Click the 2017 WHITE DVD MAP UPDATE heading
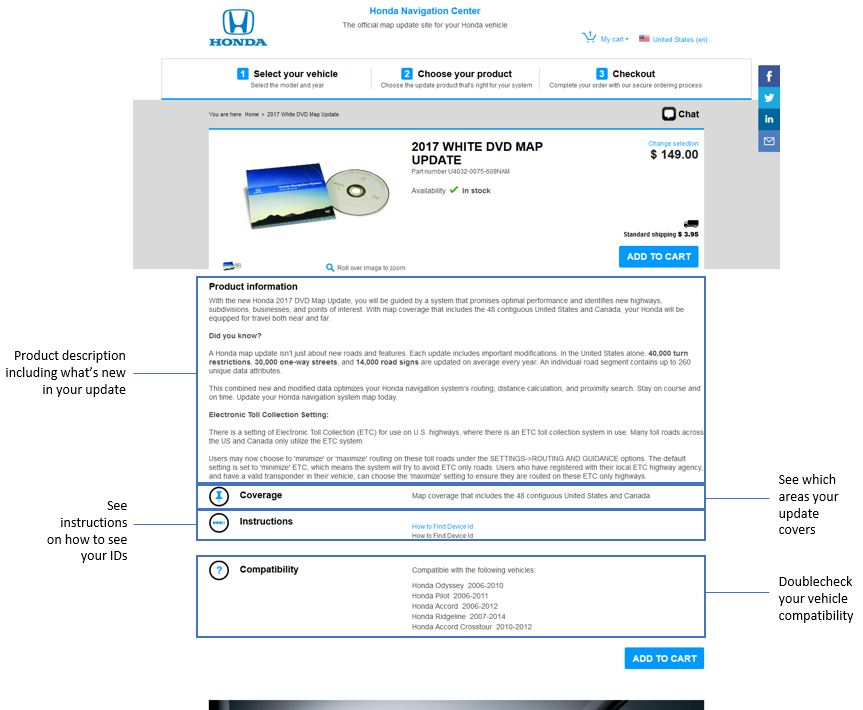The width and height of the screenshot is (863, 710). pos(477,153)
